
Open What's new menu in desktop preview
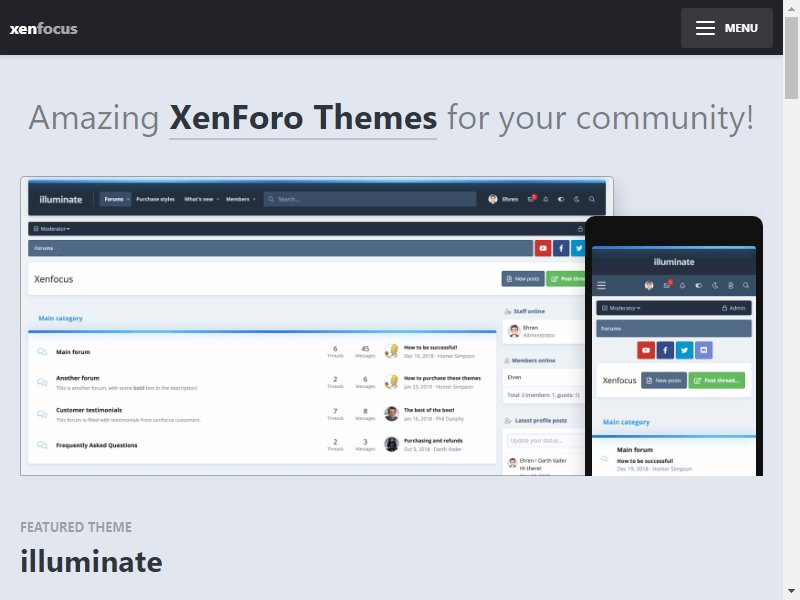201,199
